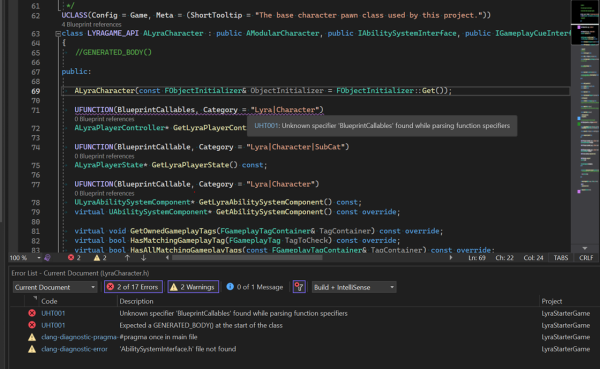Click warning icon beside AbilitySystemInterface.h not found

32,349
